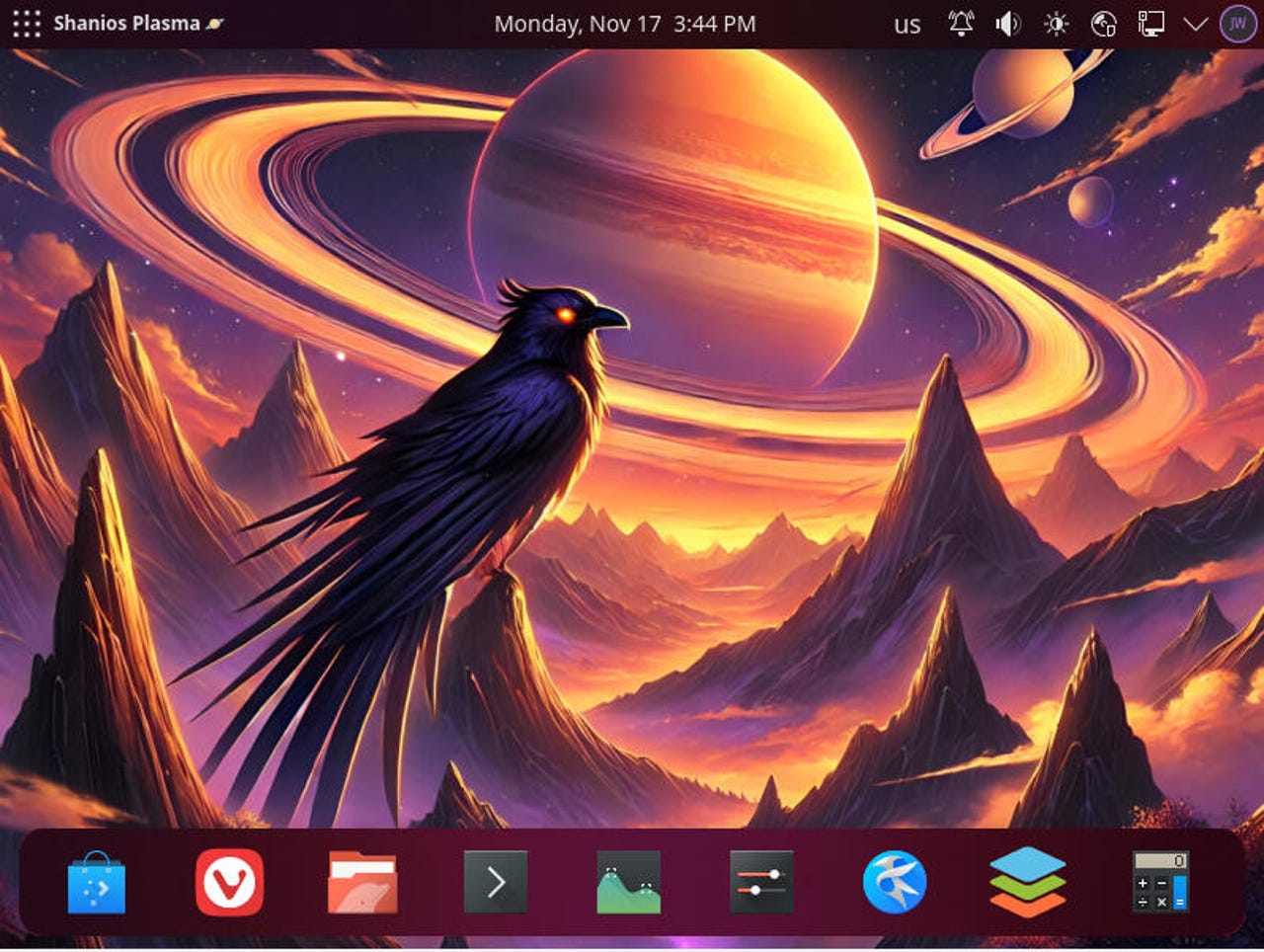Open the Dolphin file manager folder icon
The width and height of the screenshot is (1264, 952).
pyautogui.click(x=362, y=882)
